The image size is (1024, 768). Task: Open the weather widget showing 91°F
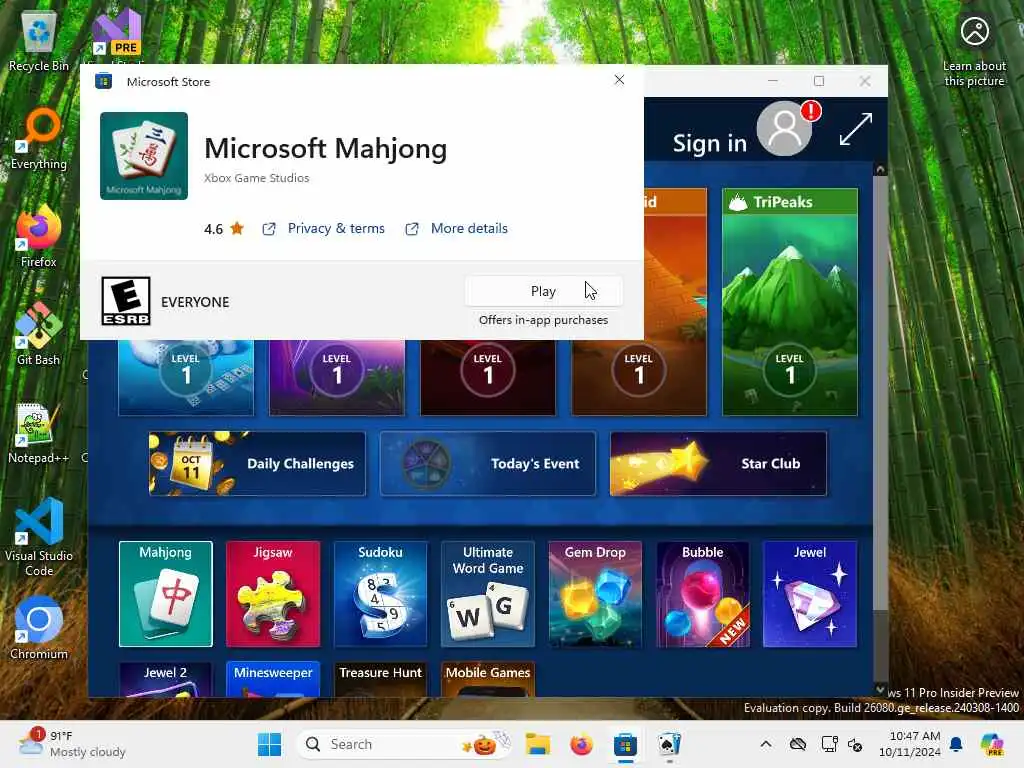[72, 744]
